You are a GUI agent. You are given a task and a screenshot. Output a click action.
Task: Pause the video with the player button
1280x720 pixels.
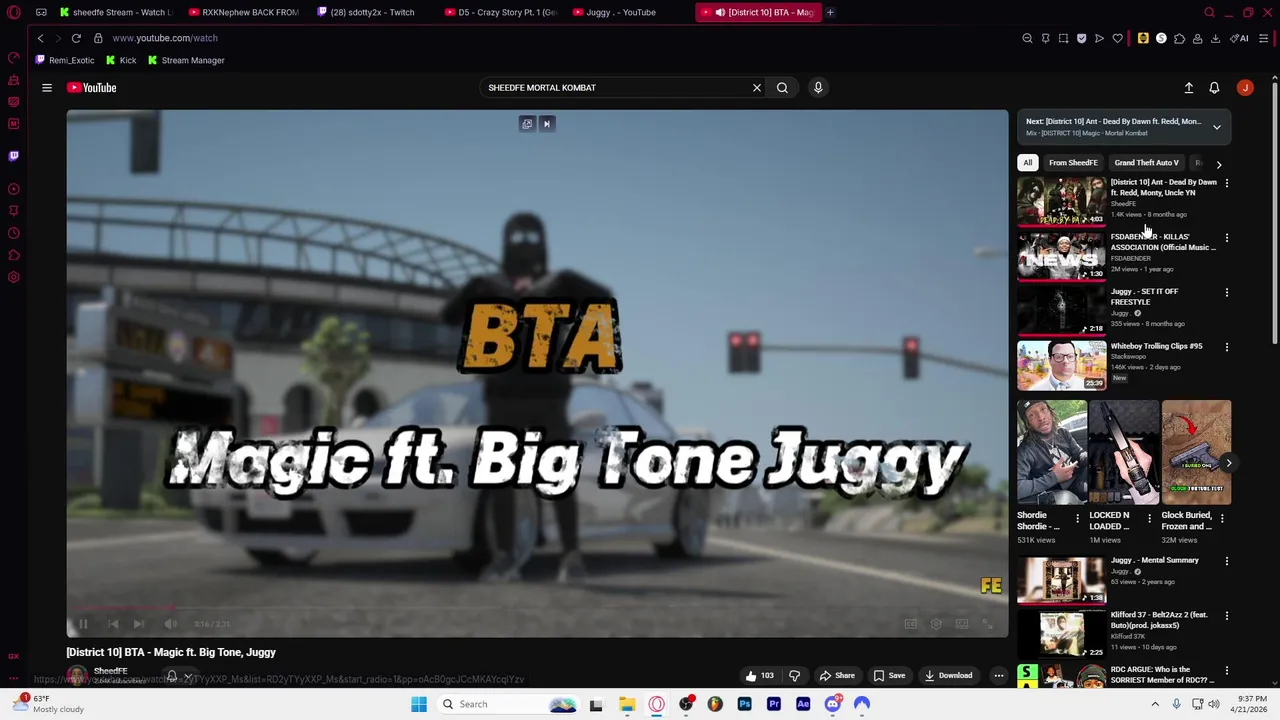click(x=83, y=624)
